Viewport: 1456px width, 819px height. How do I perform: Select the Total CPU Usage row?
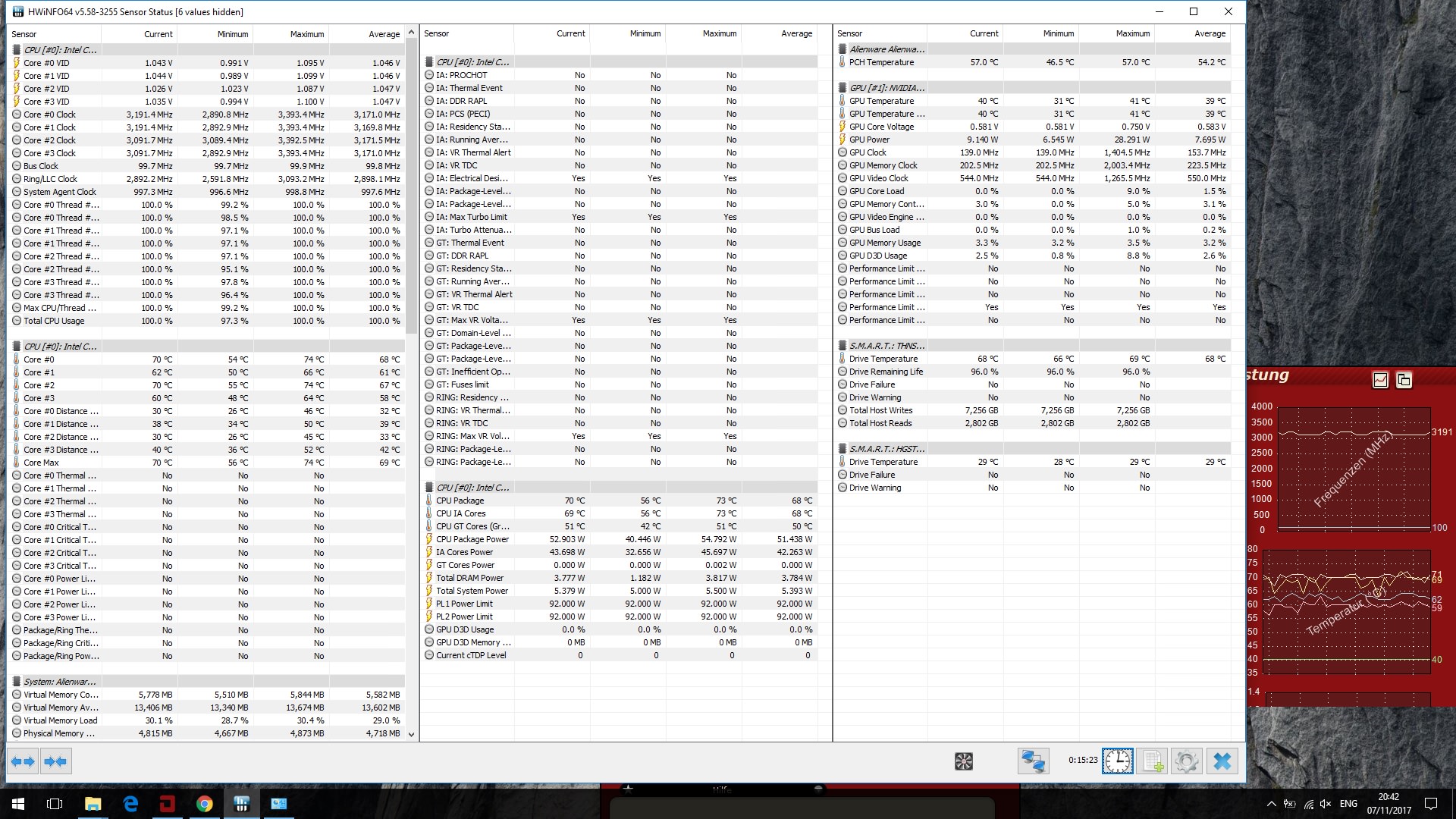tap(207, 321)
